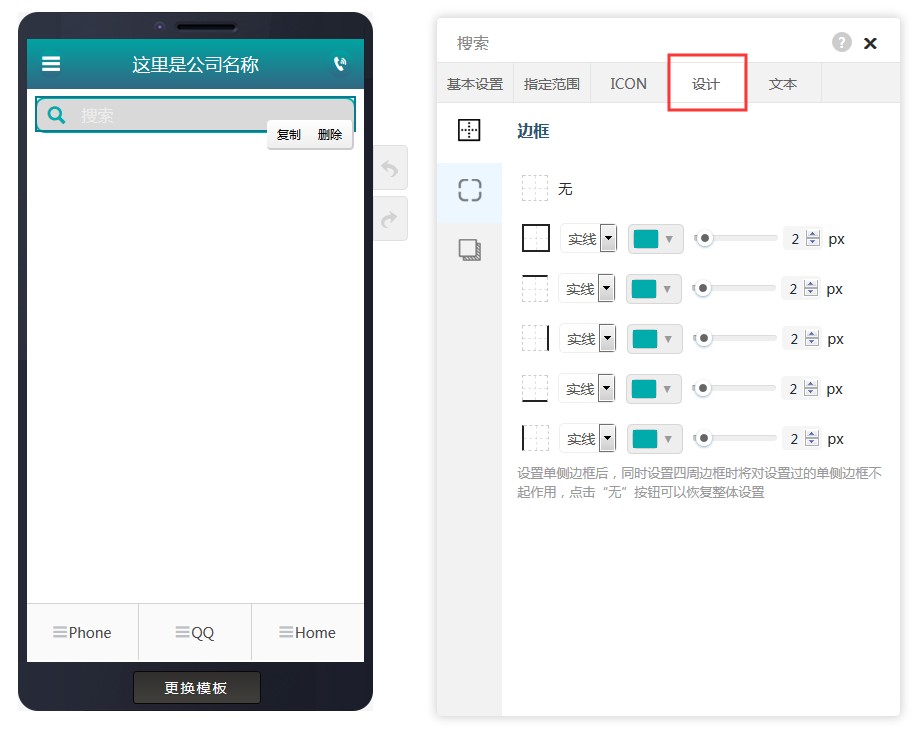Click stepper arrows for right border width

coord(813,338)
